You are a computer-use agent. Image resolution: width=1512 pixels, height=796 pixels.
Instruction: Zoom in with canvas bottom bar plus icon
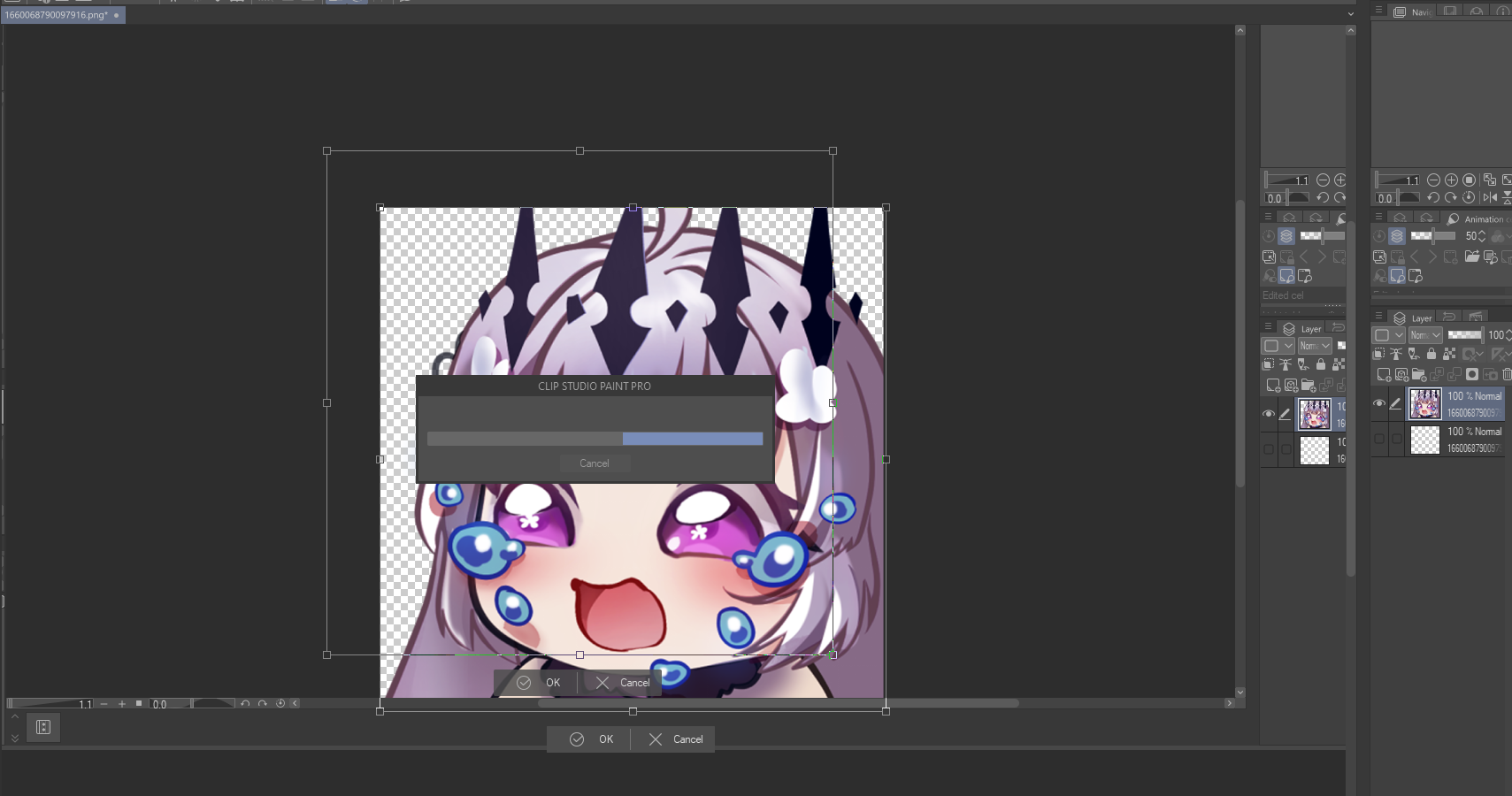click(x=122, y=704)
